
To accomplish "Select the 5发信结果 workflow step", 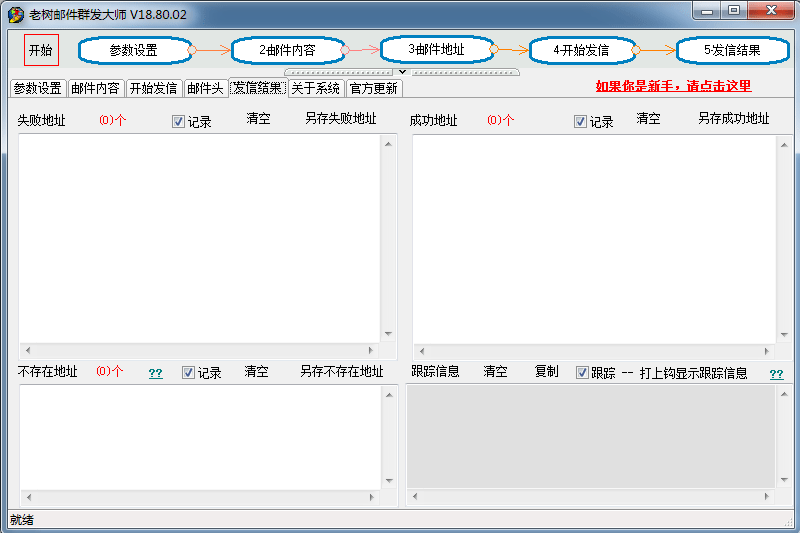I will coord(733,50).
